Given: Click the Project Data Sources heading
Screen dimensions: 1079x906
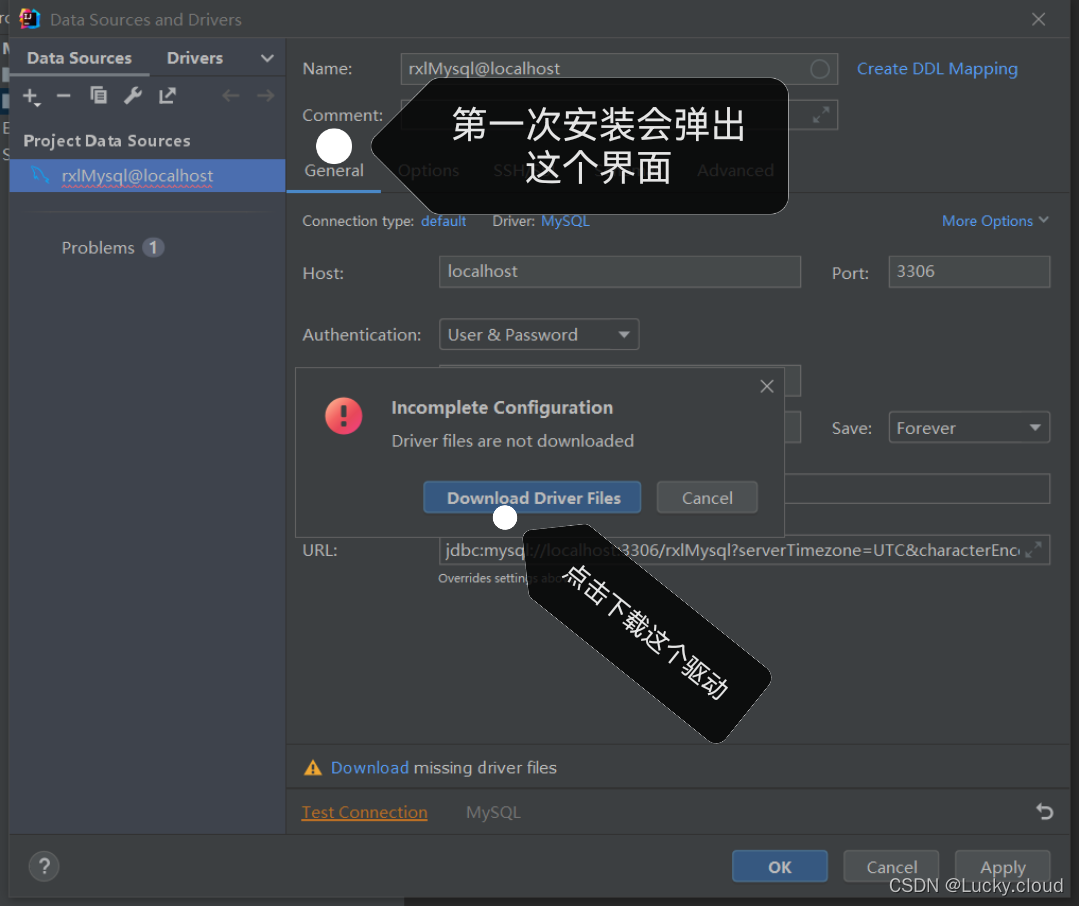Looking at the screenshot, I should 107,141.
